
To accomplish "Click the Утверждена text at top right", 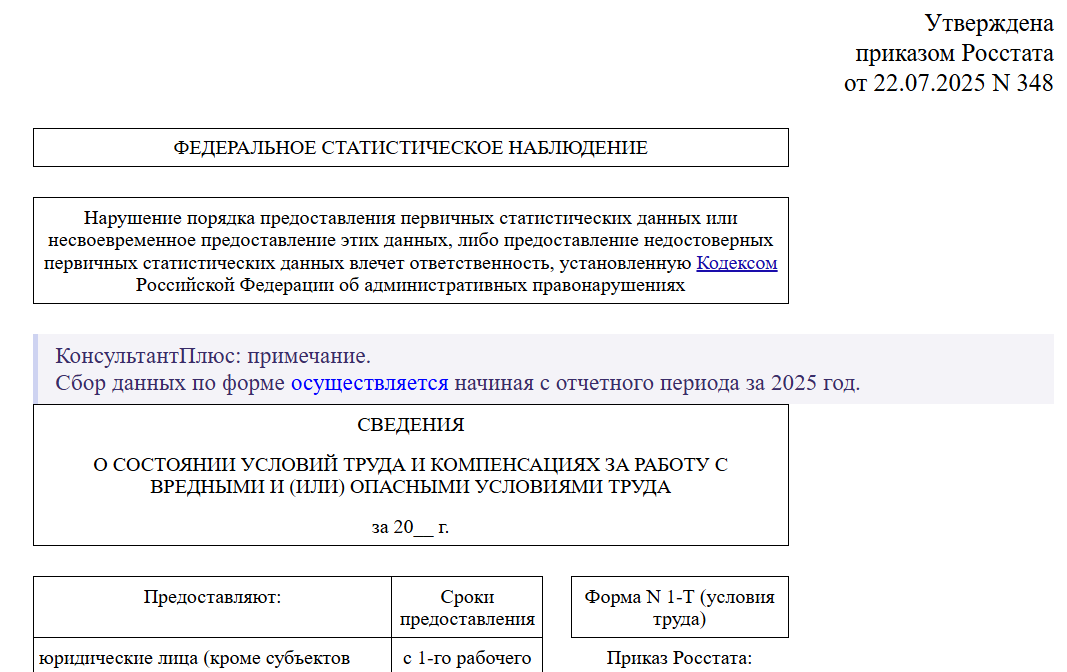I will click(x=988, y=23).
